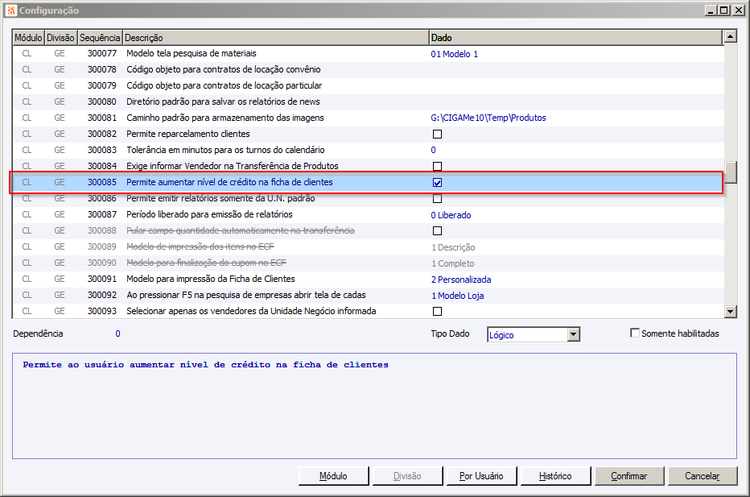This screenshot has width=750, height=497.
Task: Click the 1 Modelo Loja value
Action: (458, 296)
